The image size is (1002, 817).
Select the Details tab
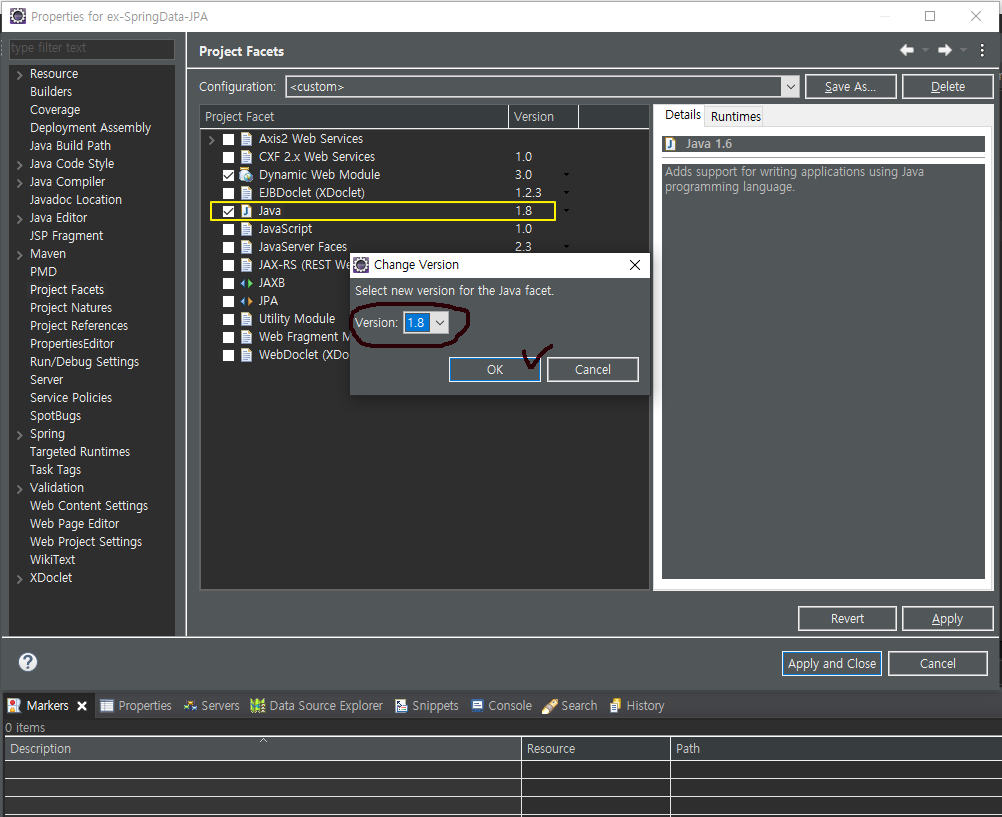point(682,114)
